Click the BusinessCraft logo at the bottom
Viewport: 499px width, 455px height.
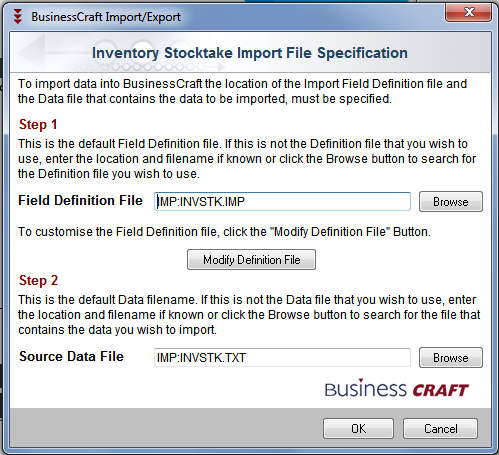point(397,388)
